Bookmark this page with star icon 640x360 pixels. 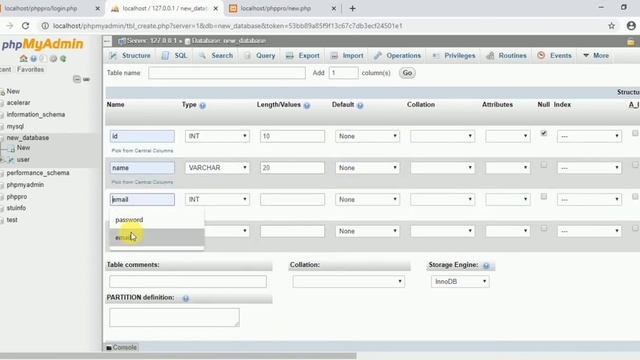pos(611,26)
